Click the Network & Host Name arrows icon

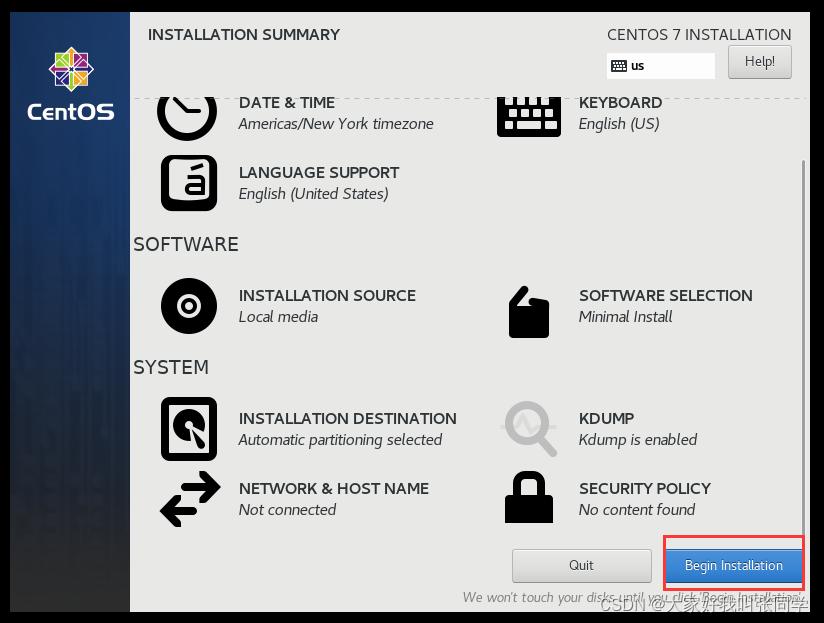tap(190, 499)
